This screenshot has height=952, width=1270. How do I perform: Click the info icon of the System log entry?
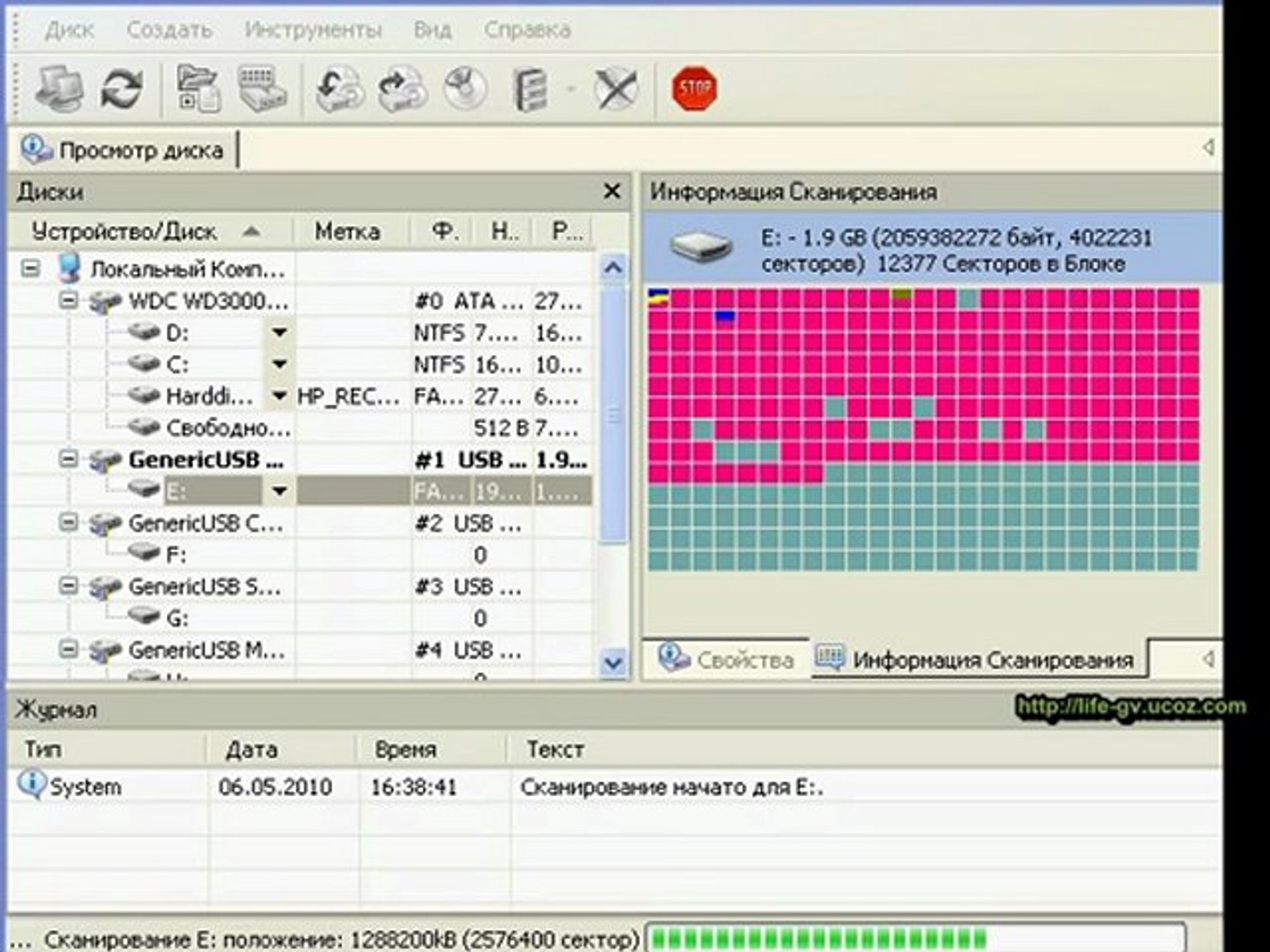click(32, 784)
